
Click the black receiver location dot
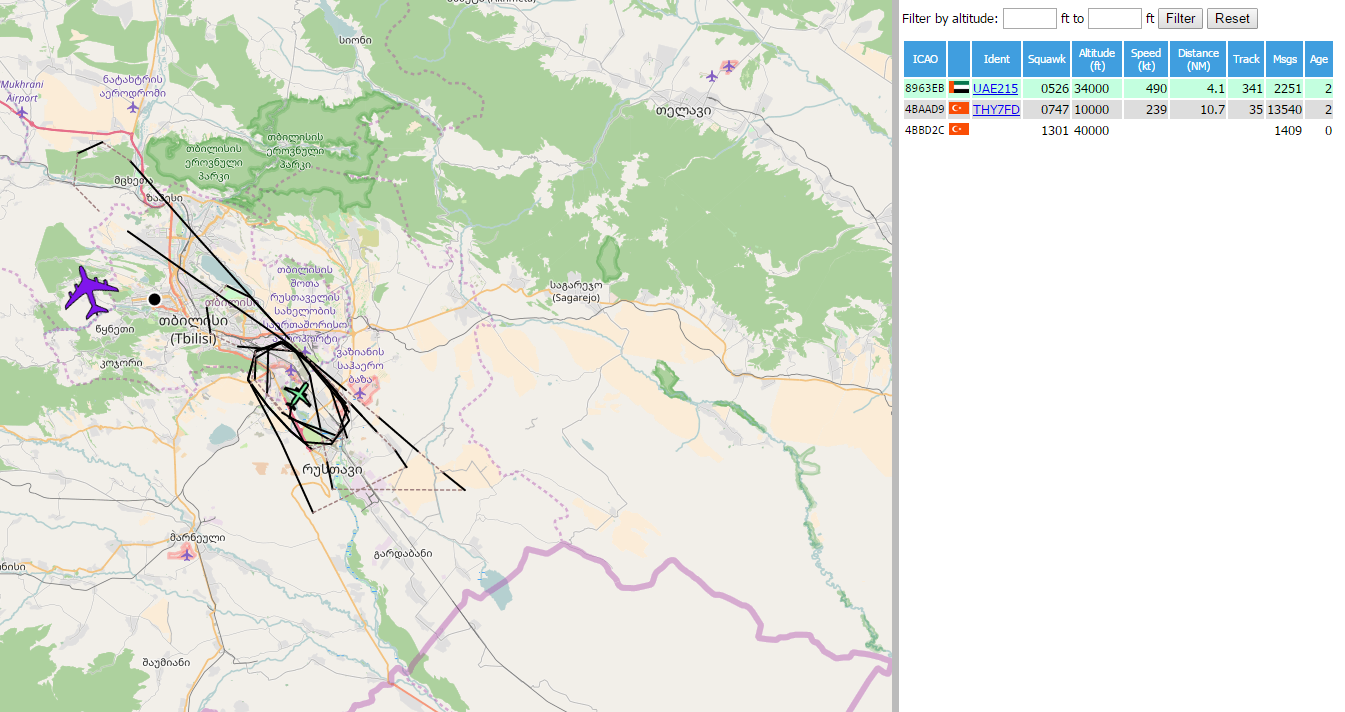[154, 299]
